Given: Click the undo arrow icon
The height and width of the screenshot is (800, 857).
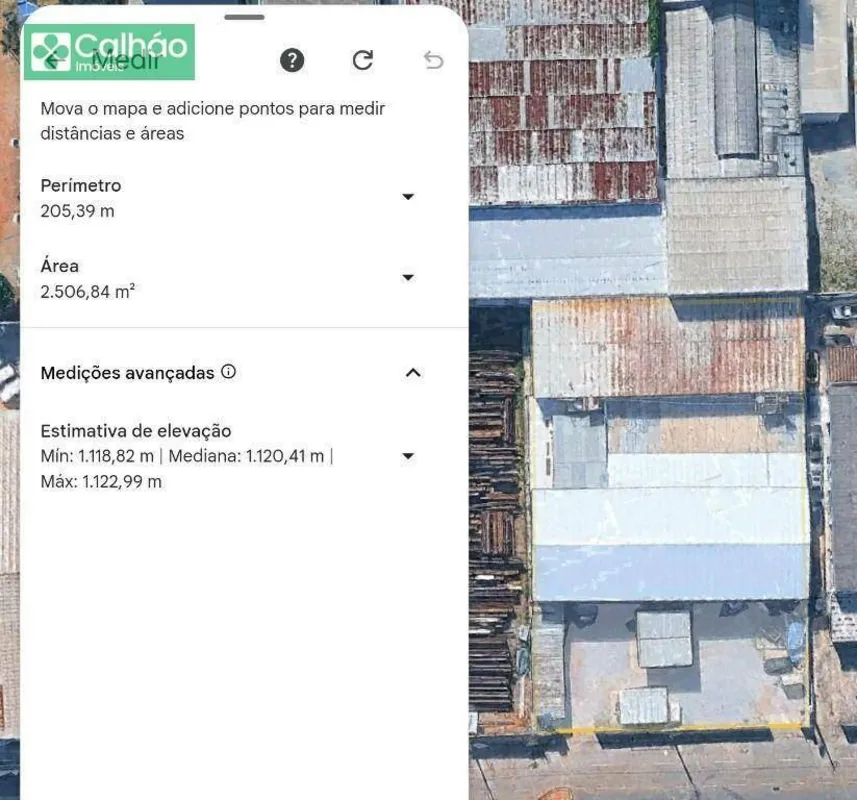Looking at the screenshot, I should (x=433, y=60).
